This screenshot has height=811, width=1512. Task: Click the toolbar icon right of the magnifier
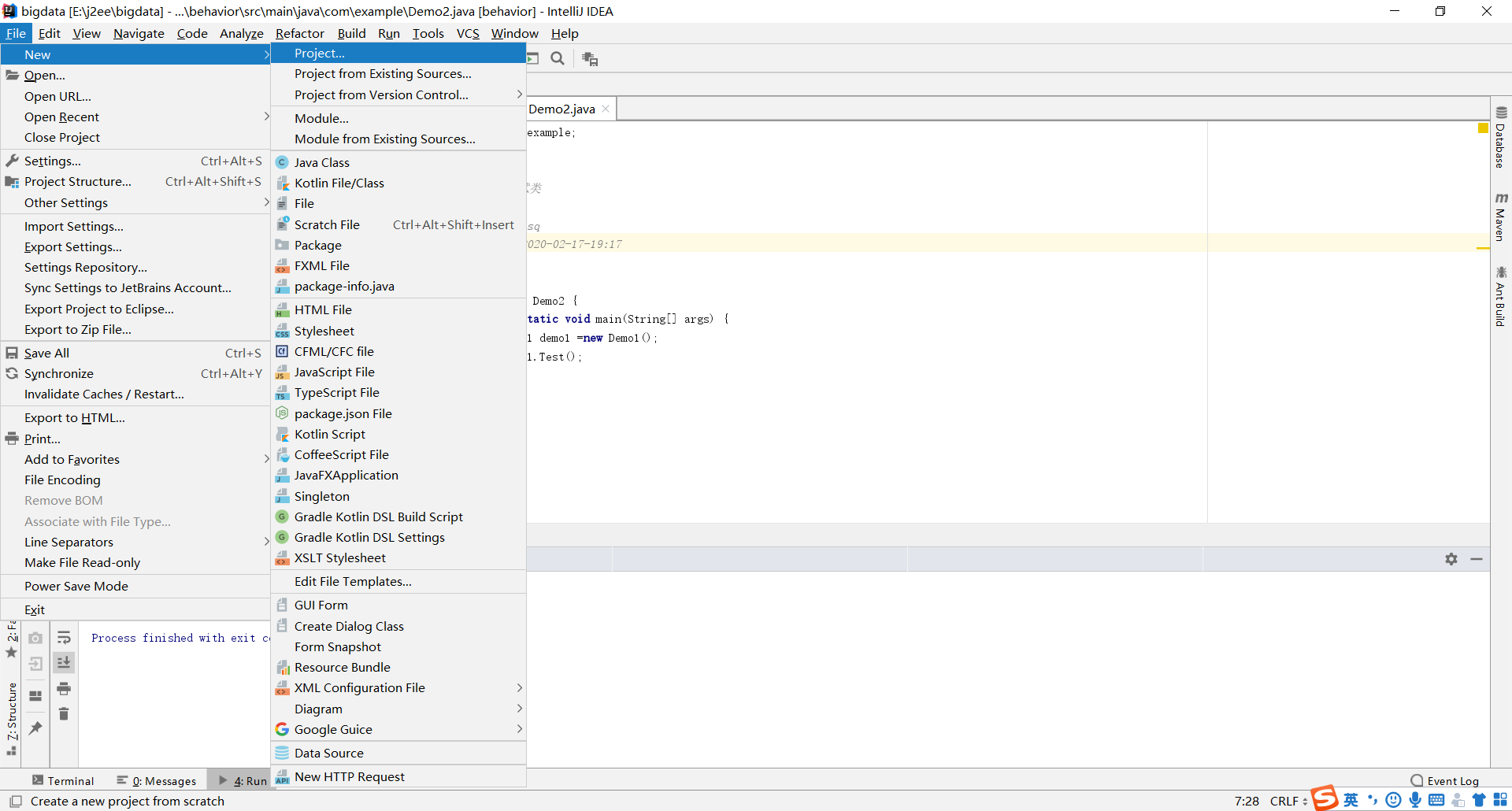click(590, 58)
